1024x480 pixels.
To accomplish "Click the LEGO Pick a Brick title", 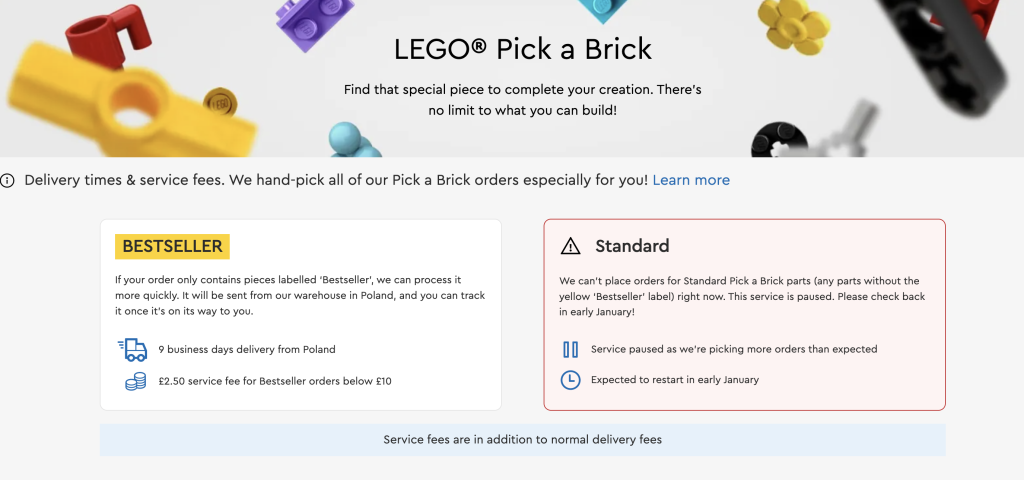I will [x=523, y=48].
